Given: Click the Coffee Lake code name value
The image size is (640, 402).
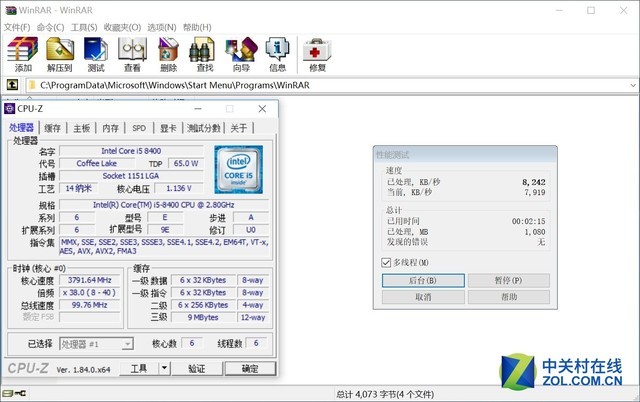Looking at the screenshot, I should (x=97, y=163).
